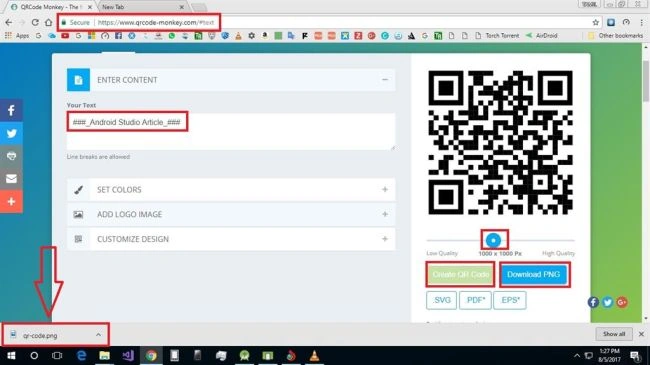Open a new browser tab
The height and width of the screenshot is (365, 650).
point(199,7)
